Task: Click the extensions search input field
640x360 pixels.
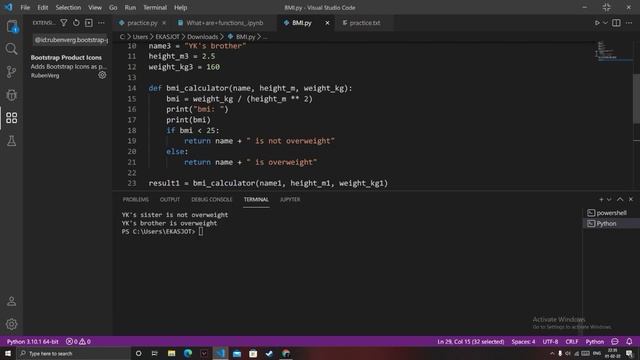Action: pyautogui.click(x=70, y=40)
